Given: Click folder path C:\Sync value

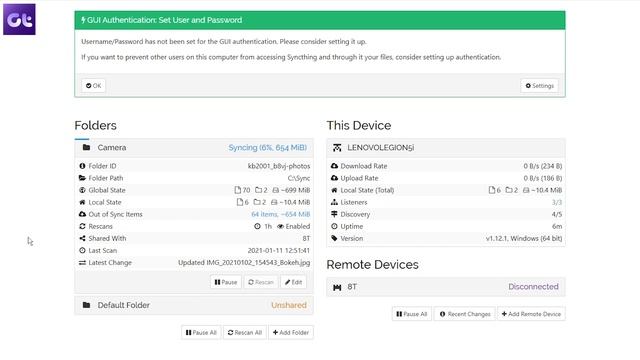Looking at the screenshot, I should point(299,178).
